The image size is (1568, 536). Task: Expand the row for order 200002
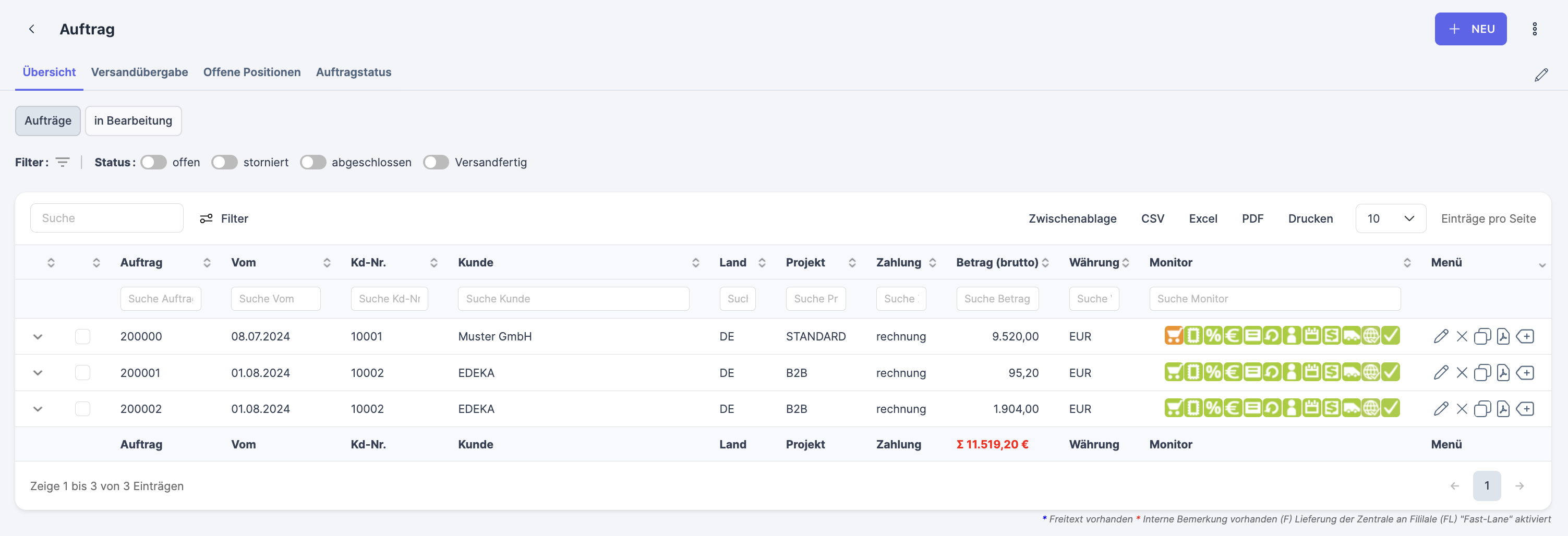coord(38,409)
